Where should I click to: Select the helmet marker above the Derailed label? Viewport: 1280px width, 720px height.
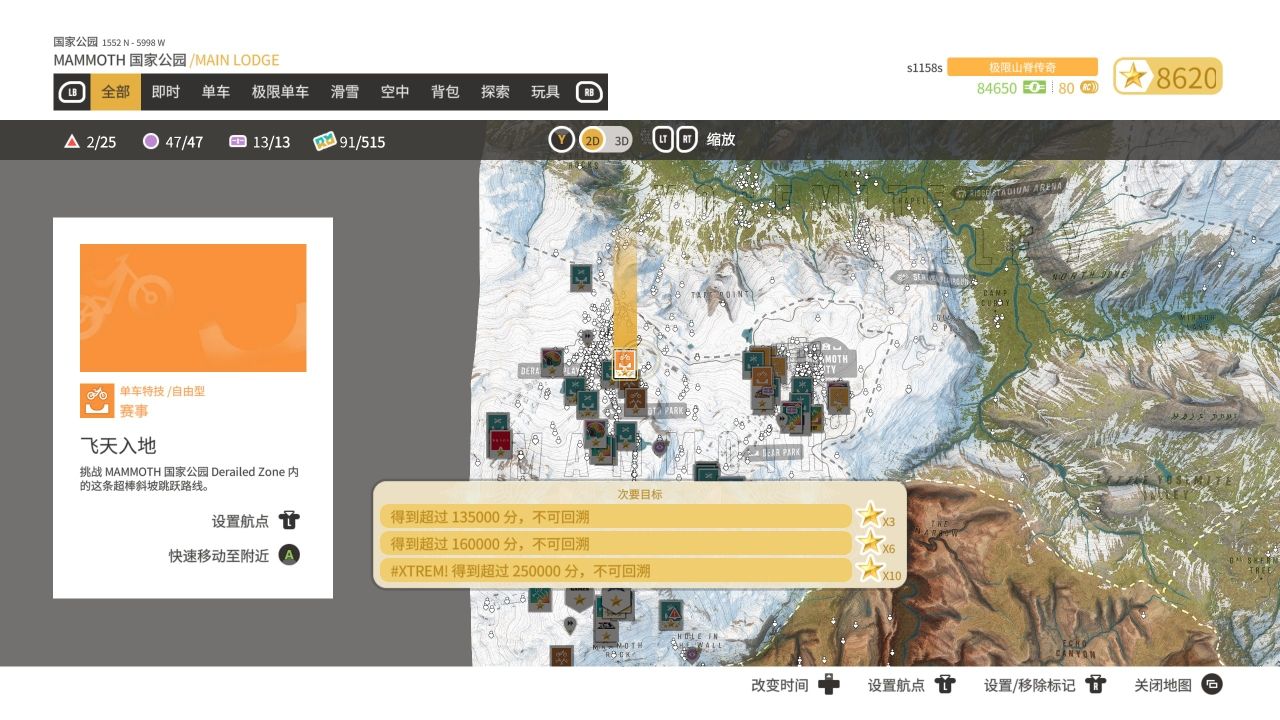coord(552,361)
